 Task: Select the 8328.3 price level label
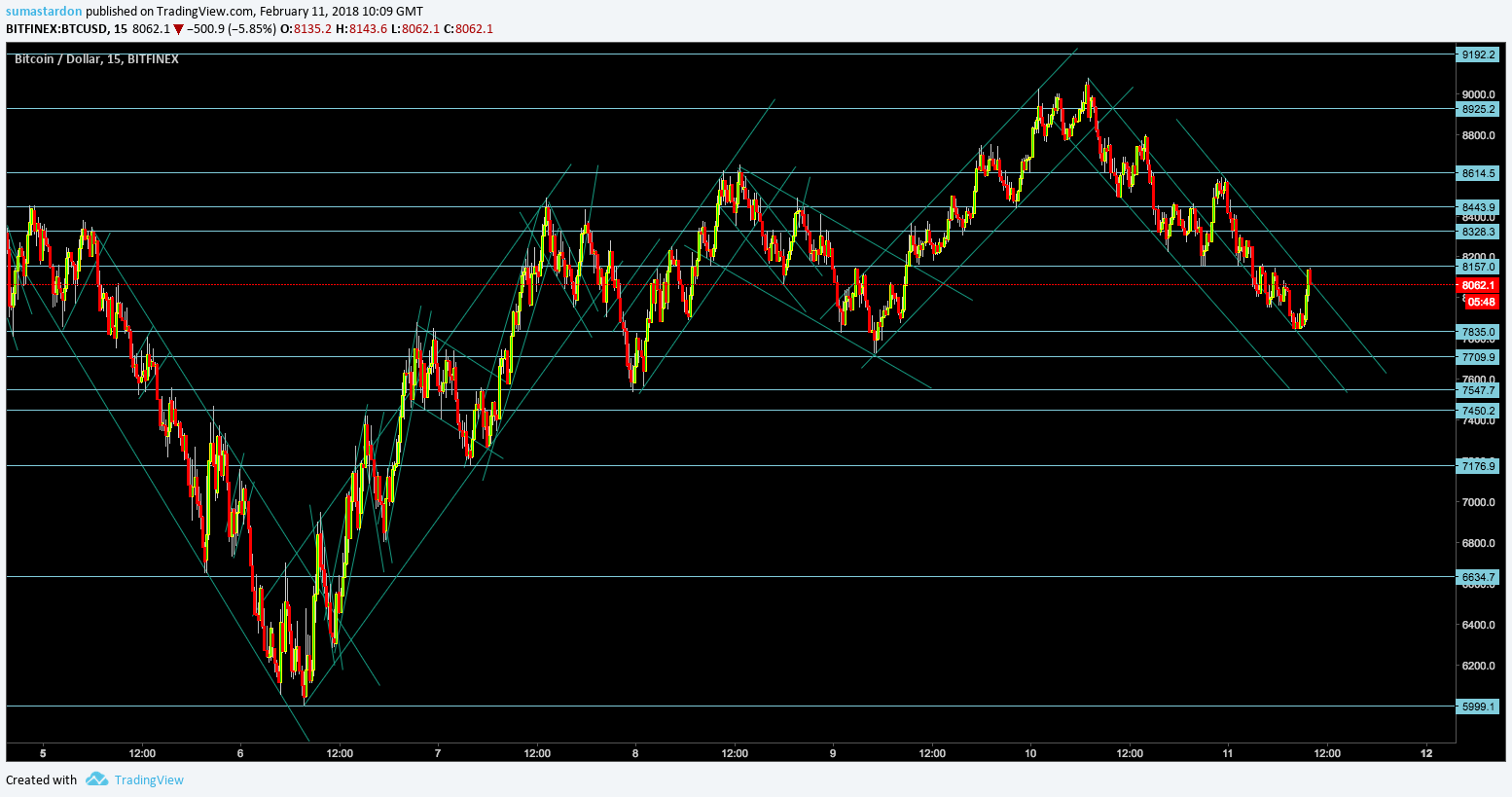pos(1477,232)
